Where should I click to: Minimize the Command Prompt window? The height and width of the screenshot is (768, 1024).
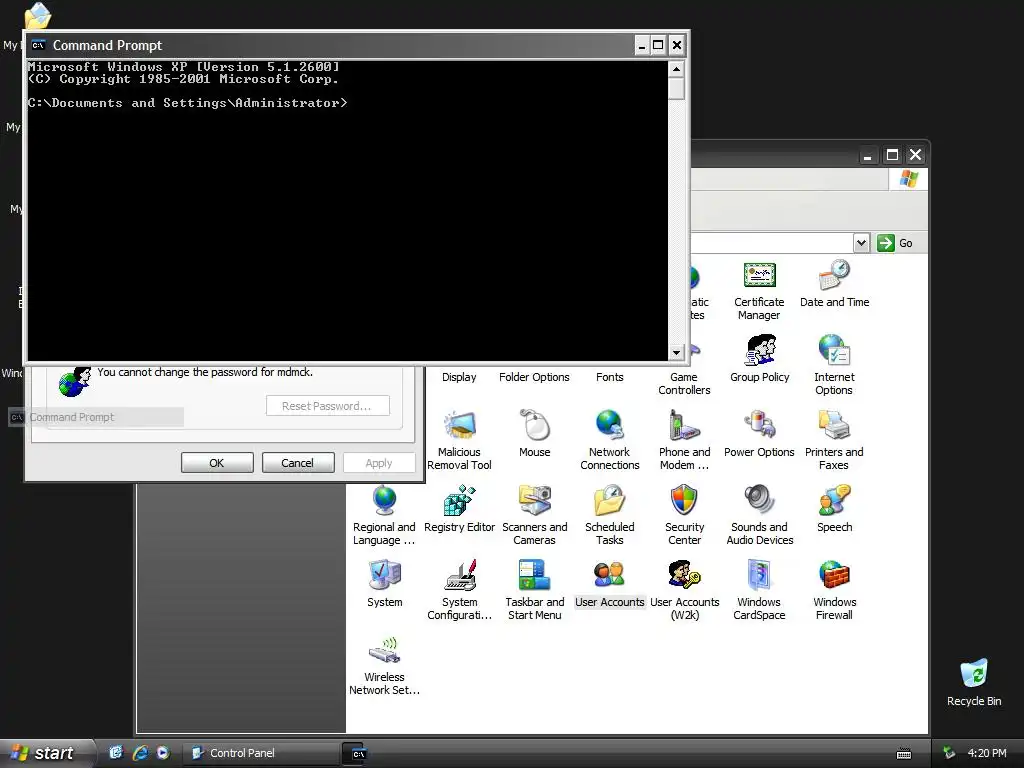pos(641,45)
